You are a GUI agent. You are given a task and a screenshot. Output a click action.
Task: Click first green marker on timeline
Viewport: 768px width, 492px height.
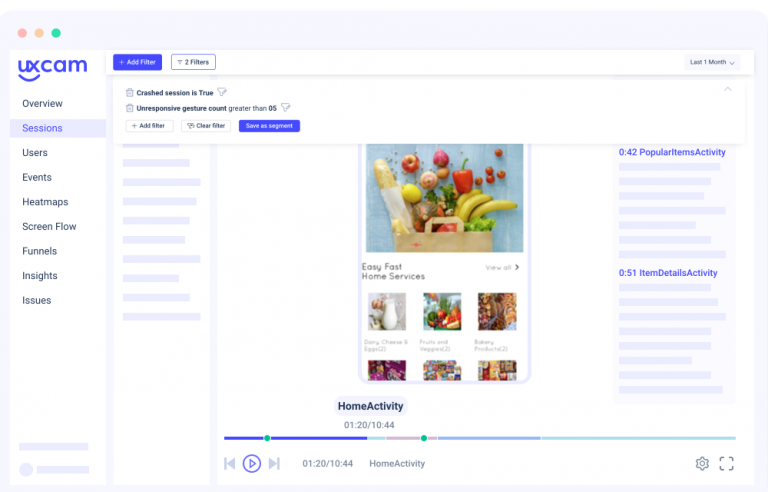pos(267,438)
